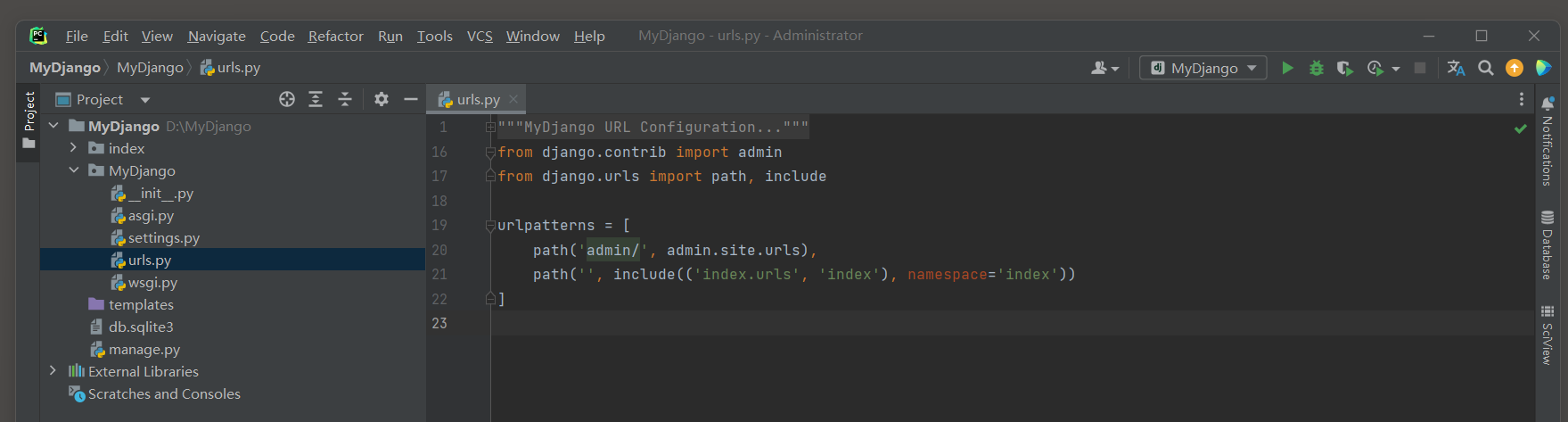Click Collapse All icon in Project panel
The height and width of the screenshot is (422, 1568).
point(345,99)
